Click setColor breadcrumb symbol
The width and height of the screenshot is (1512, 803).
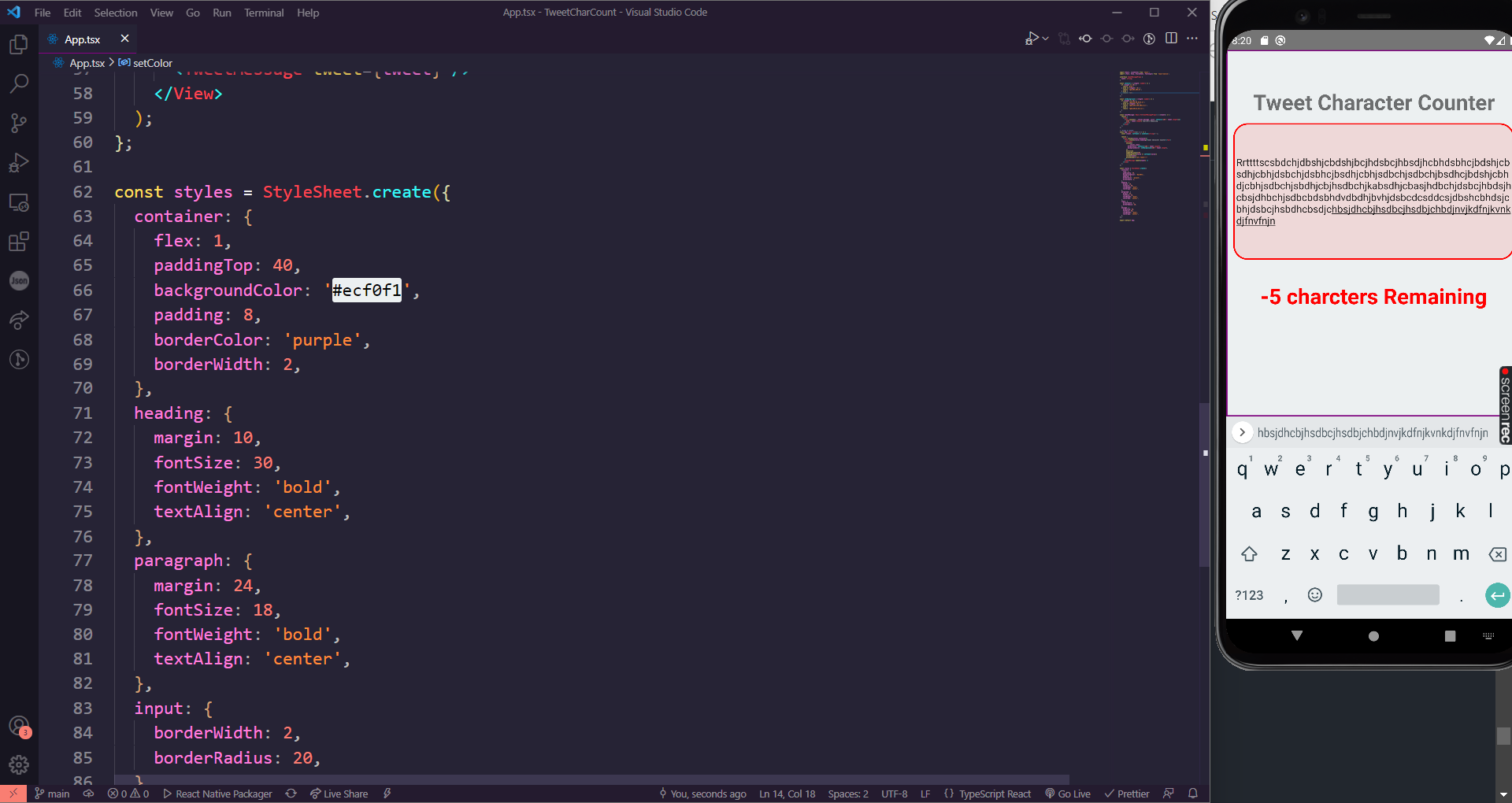point(152,63)
